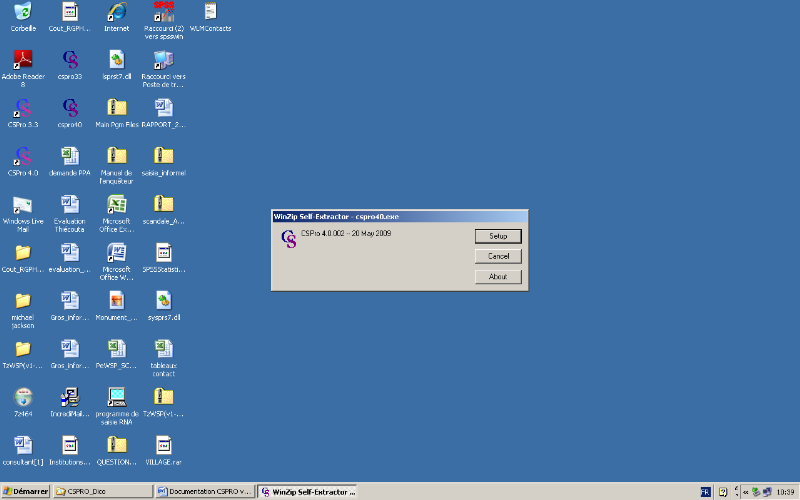Select the cspro40 installer icon
The width and height of the screenshot is (800, 500).
click(70, 113)
